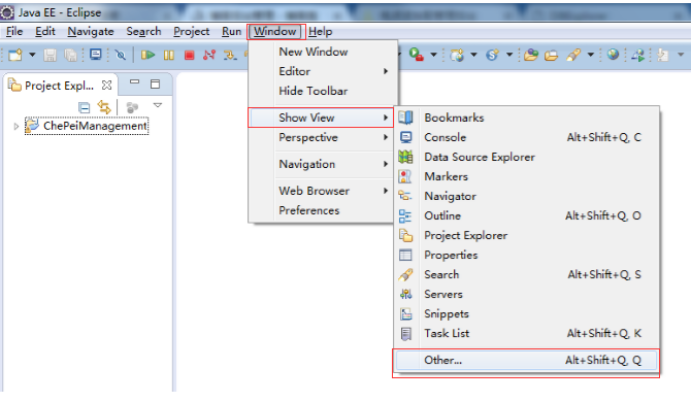Viewport: 692px width, 403px height.
Task: Click the blue S new servlet icon
Action: click(x=492, y=55)
